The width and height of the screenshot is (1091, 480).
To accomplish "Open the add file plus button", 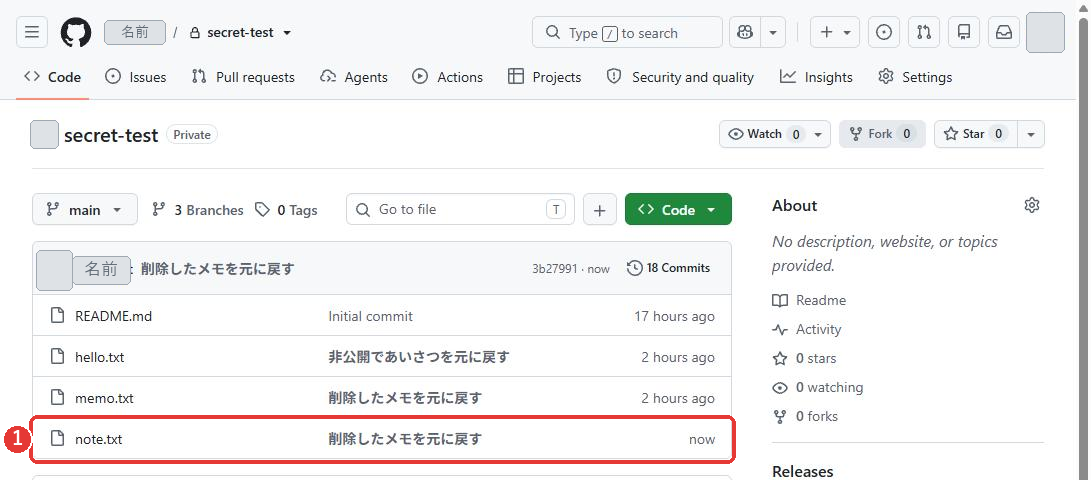I will pyautogui.click(x=600, y=209).
